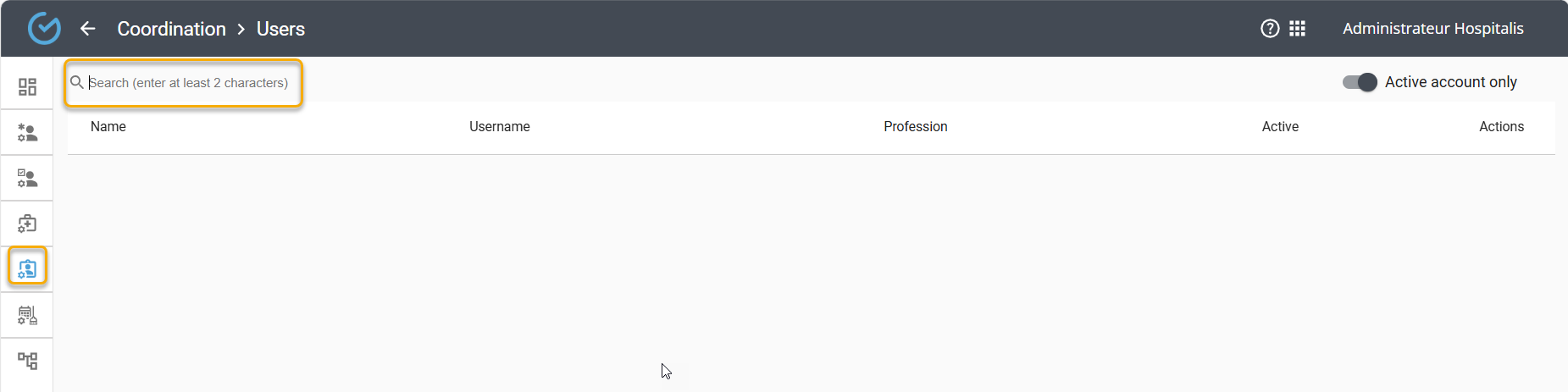
Task: Open the Administrateur Hospitalis account menu
Action: click(1432, 29)
